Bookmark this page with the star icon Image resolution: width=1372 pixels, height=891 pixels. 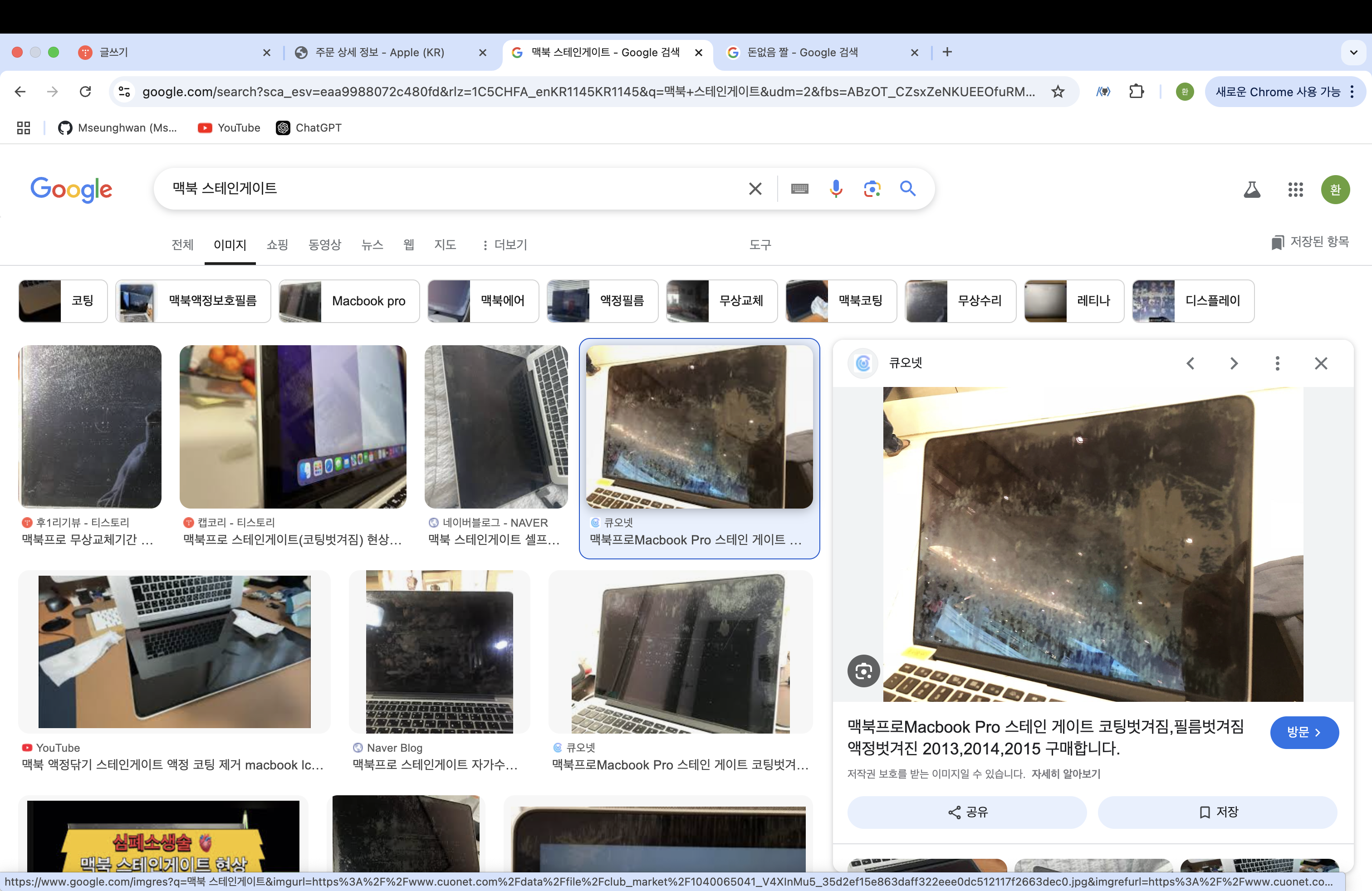tap(1058, 92)
